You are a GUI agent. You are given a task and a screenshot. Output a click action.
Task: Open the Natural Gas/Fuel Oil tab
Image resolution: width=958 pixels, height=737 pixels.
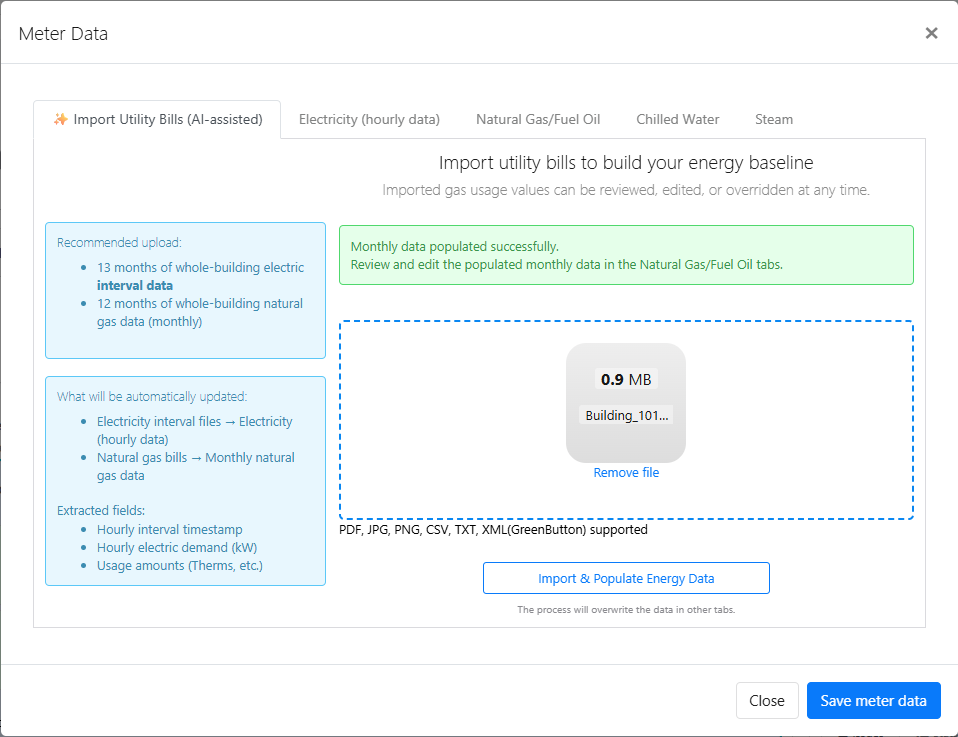[x=538, y=119]
